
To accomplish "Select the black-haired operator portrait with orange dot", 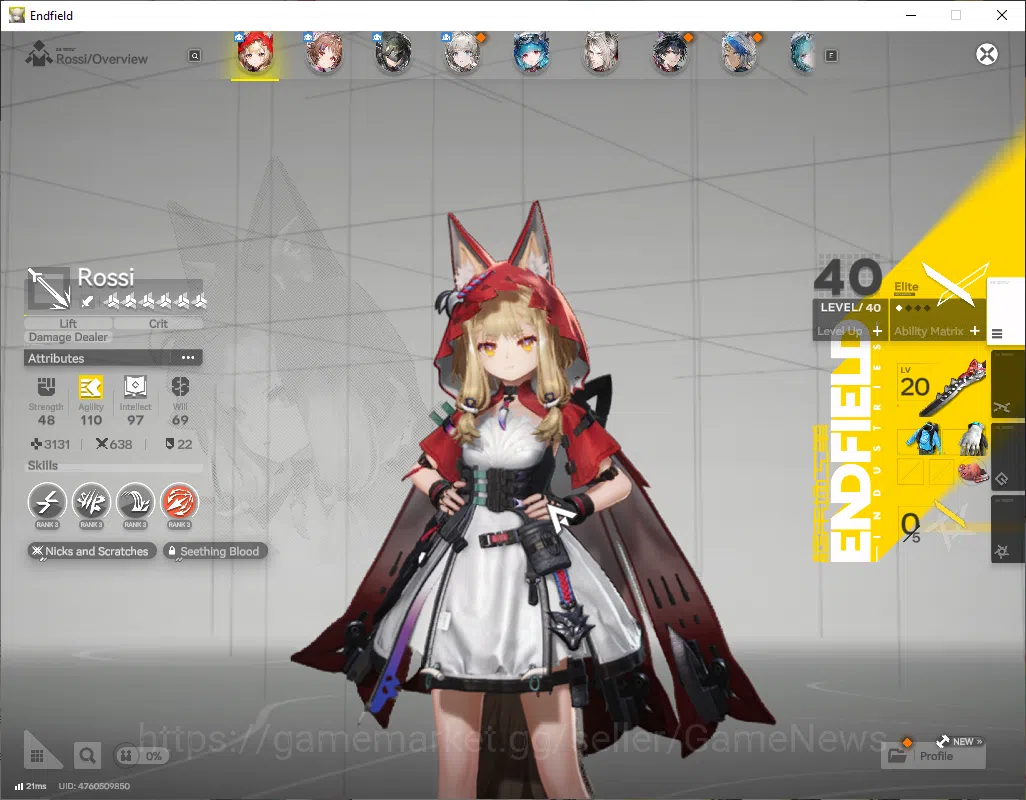I will 670,53.
